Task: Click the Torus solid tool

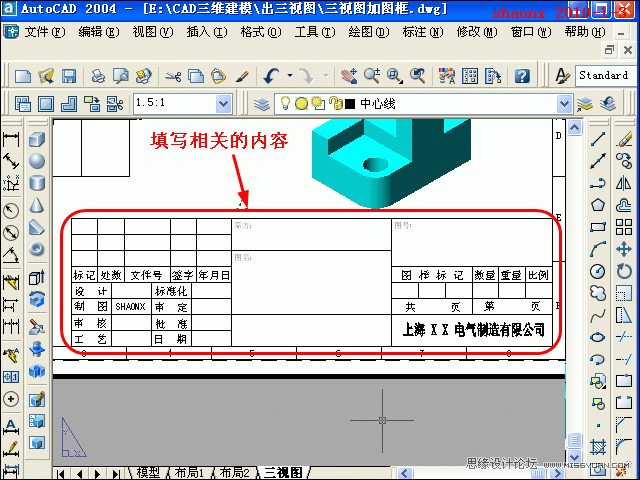Action: pos(36,250)
